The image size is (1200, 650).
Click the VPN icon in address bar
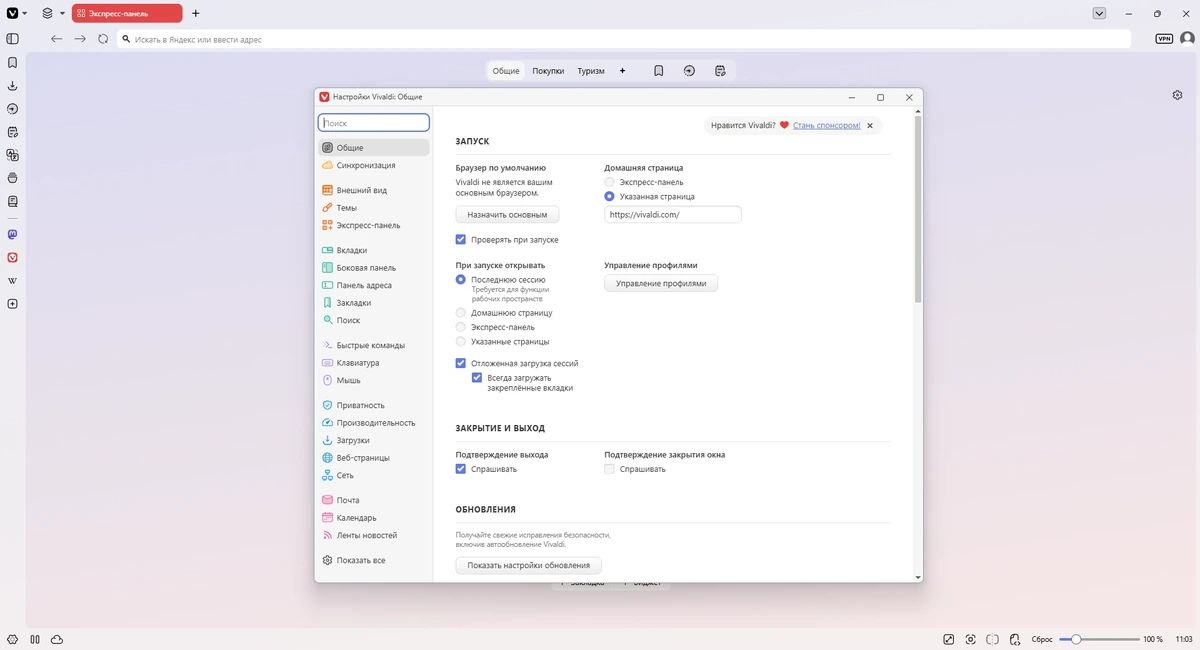[1164, 39]
